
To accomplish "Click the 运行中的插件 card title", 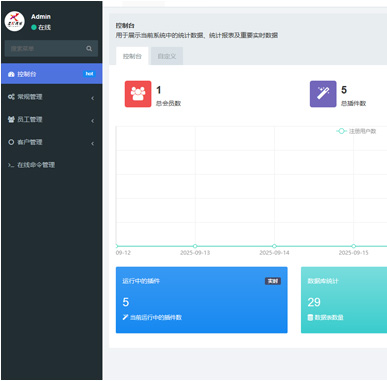I will point(141,281).
